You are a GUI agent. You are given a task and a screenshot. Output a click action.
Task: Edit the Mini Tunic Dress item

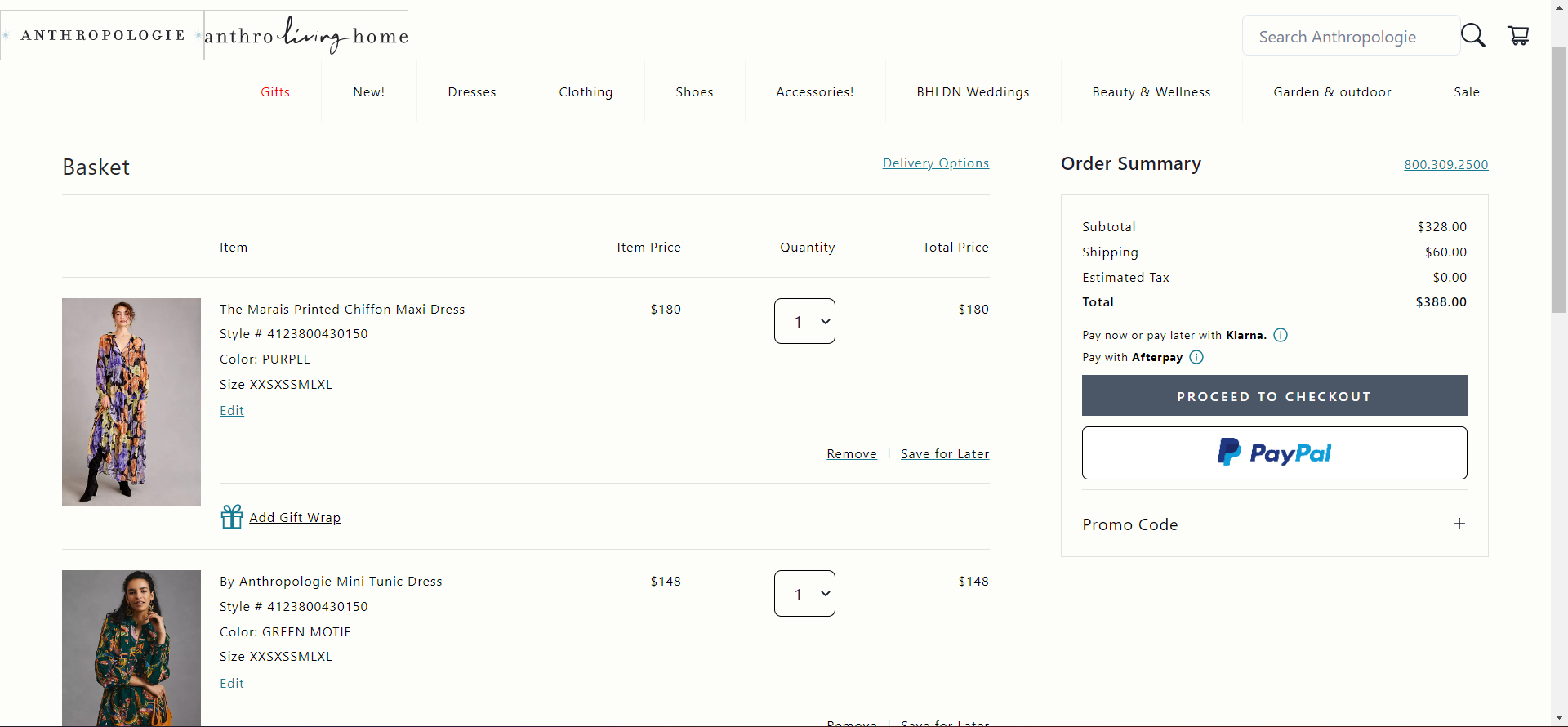coord(232,684)
